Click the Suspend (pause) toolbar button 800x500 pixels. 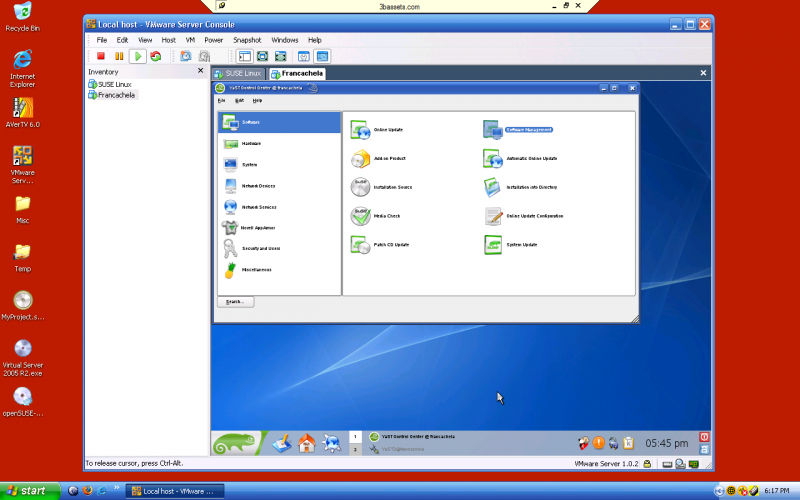click(119, 57)
